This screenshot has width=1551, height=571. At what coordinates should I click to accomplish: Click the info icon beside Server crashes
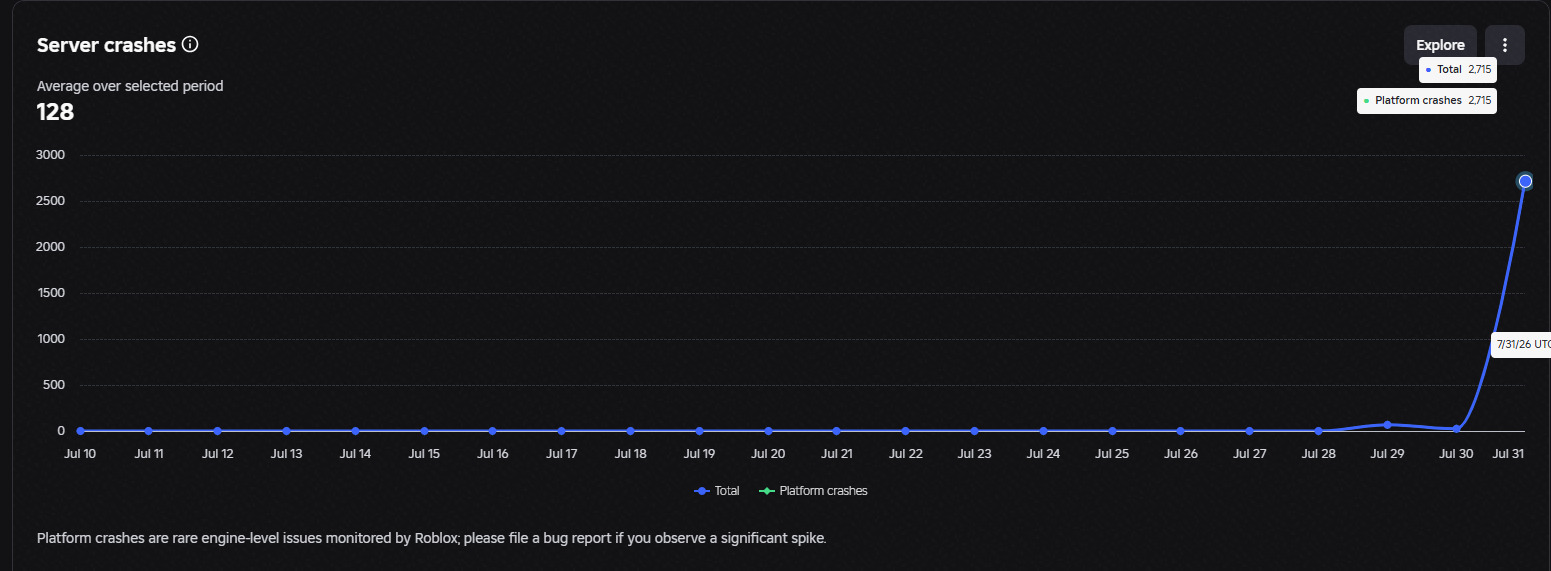point(190,45)
